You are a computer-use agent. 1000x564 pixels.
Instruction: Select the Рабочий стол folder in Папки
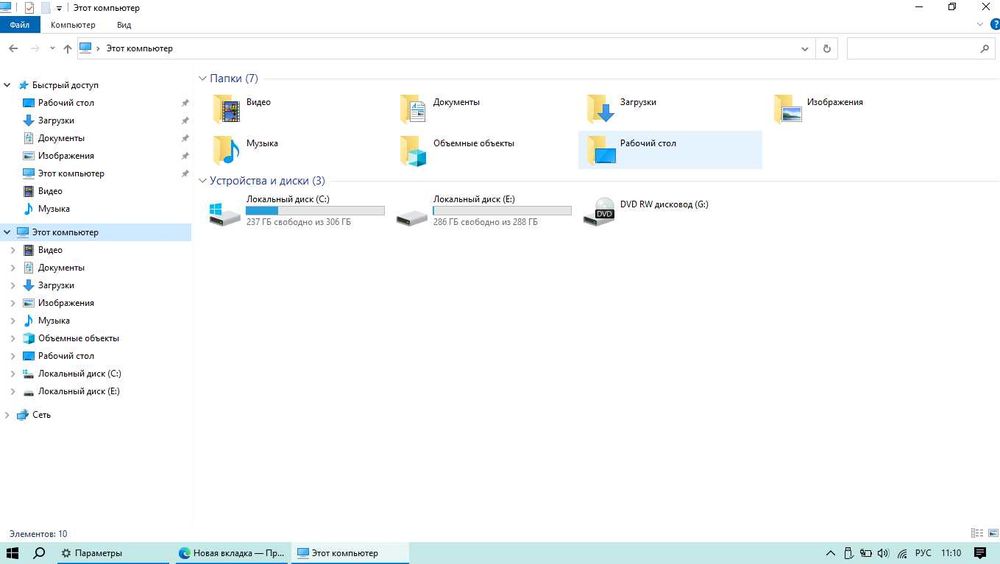click(x=670, y=150)
